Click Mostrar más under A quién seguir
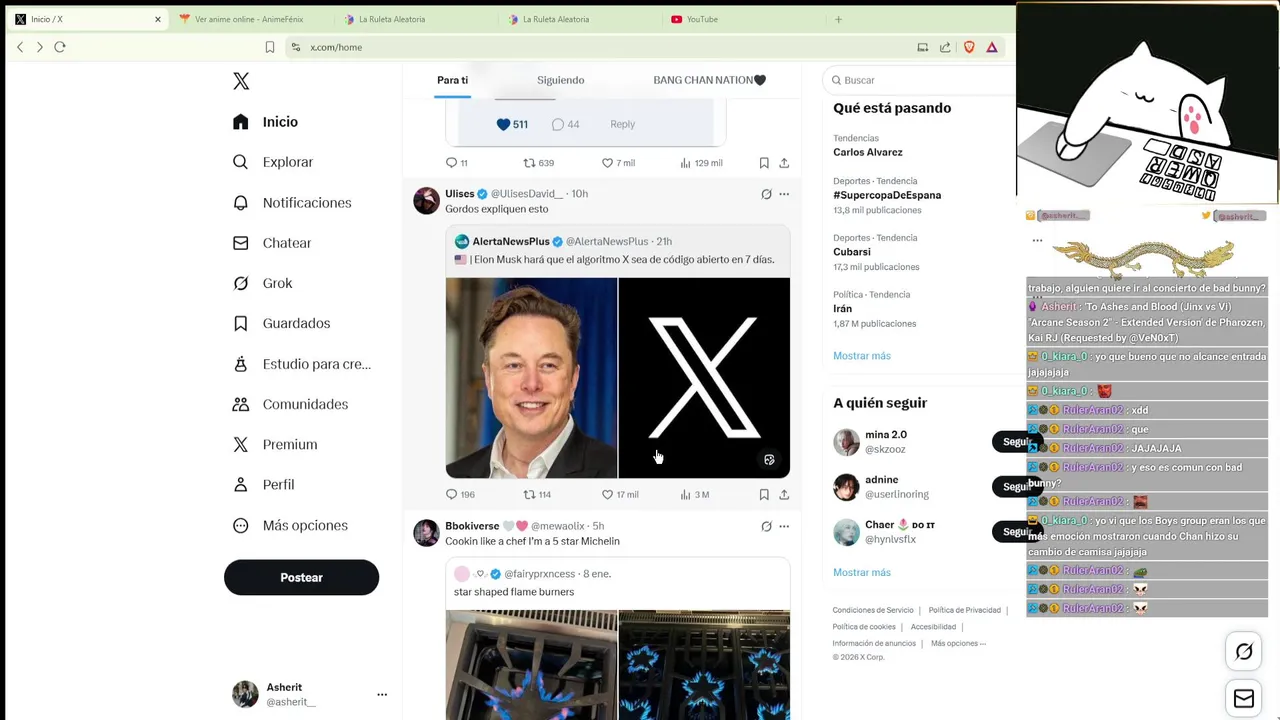The height and width of the screenshot is (720, 1280). pyautogui.click(x=862, y=572)
